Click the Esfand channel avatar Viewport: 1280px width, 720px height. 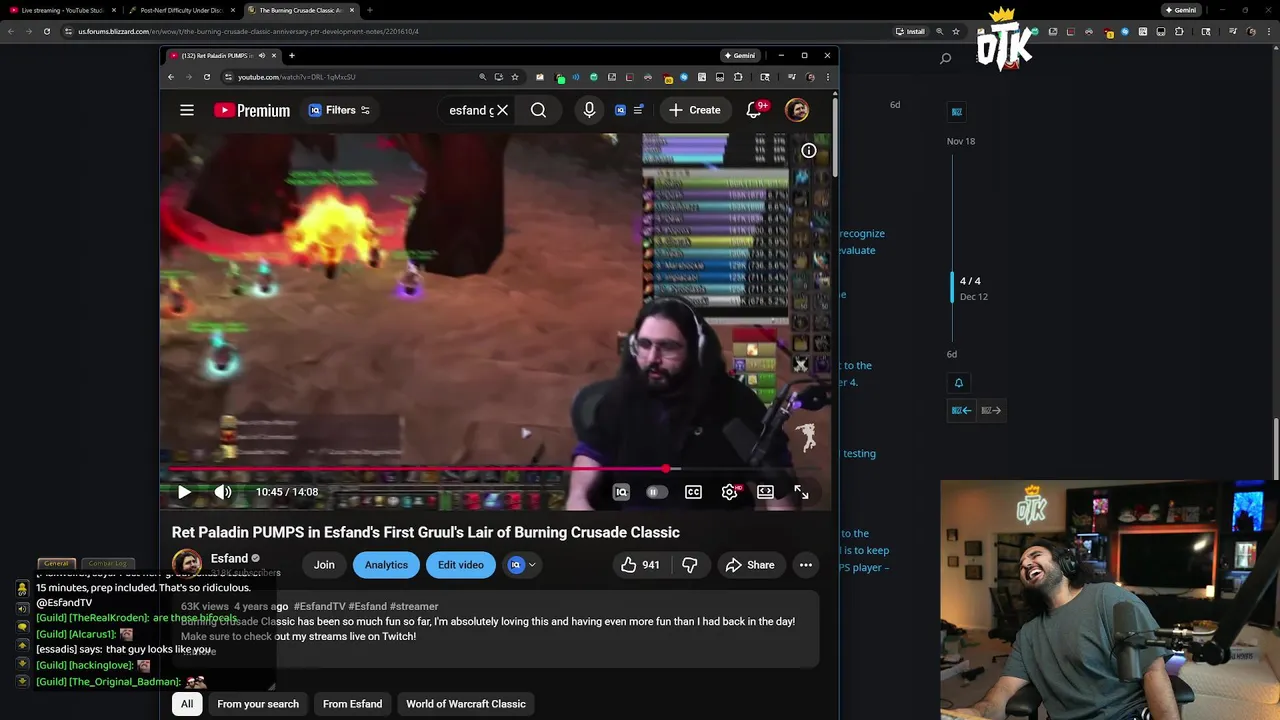pos(187,565)
